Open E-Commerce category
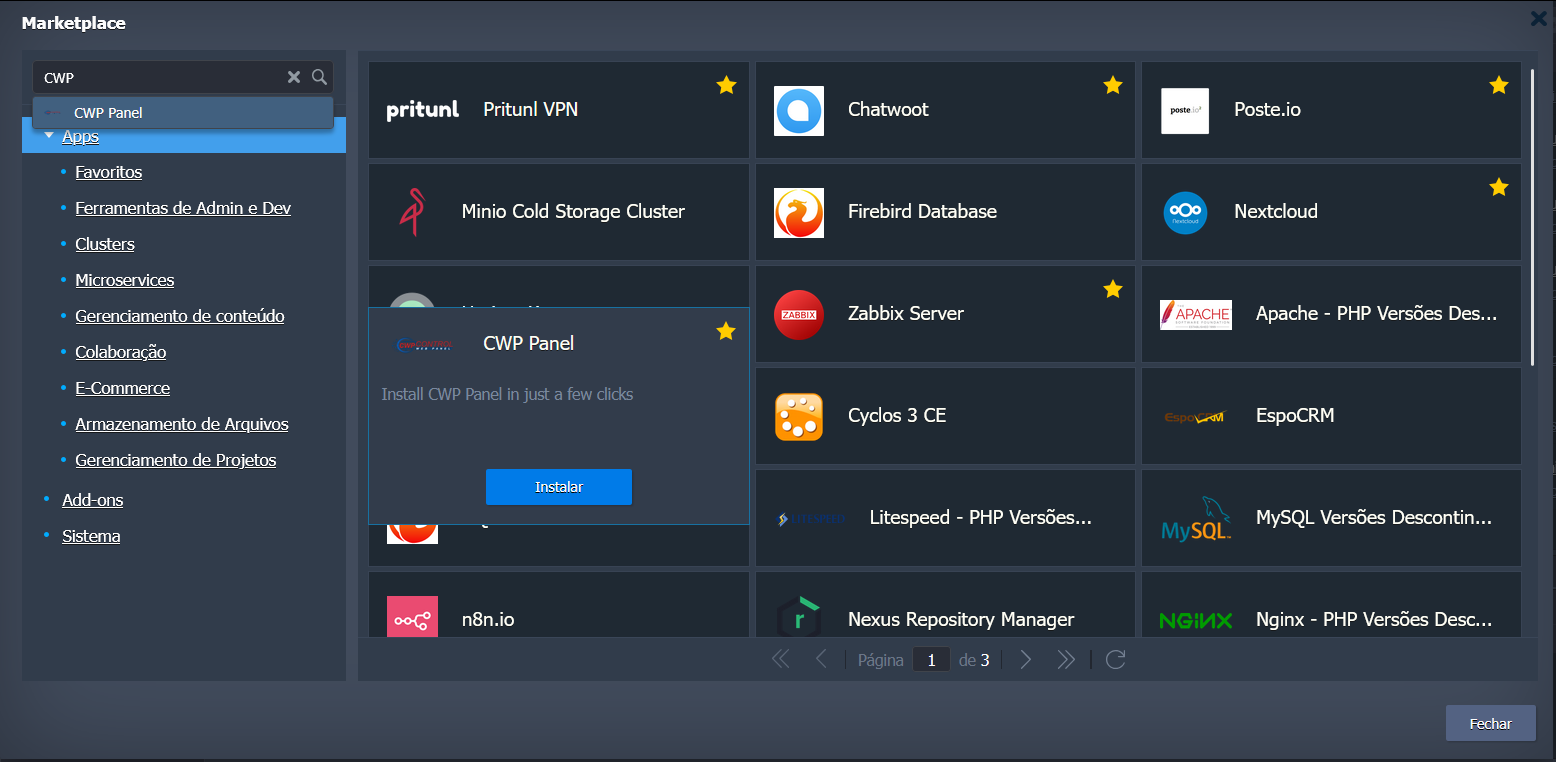 [123, 388]
